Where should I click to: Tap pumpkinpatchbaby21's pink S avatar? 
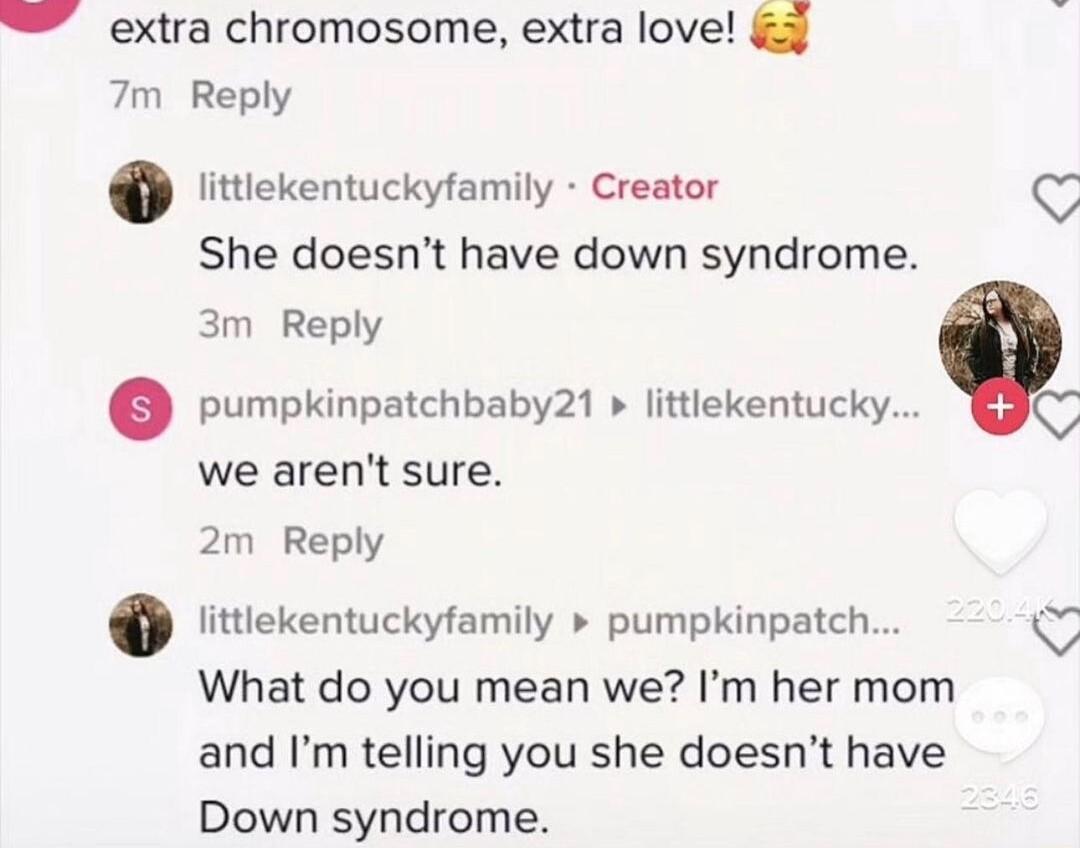(x=141, y=408)
